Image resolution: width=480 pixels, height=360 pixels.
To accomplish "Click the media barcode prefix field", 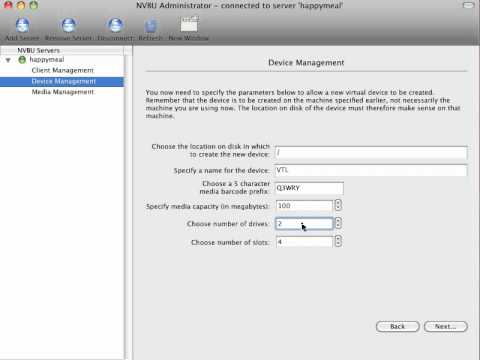I will tap(309, 188).
